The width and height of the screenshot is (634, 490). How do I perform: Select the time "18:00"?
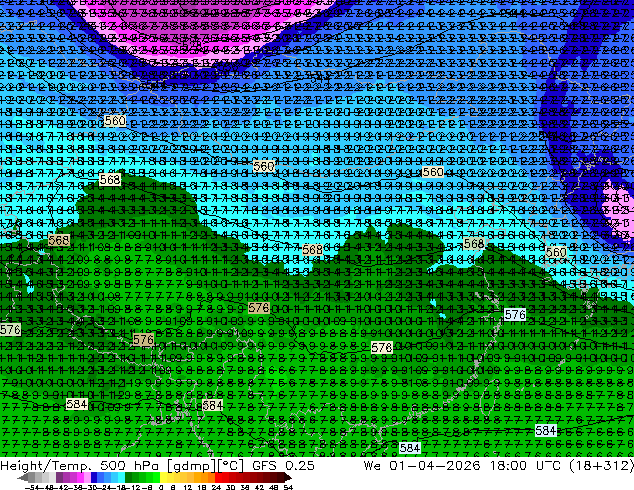point(508,466)
